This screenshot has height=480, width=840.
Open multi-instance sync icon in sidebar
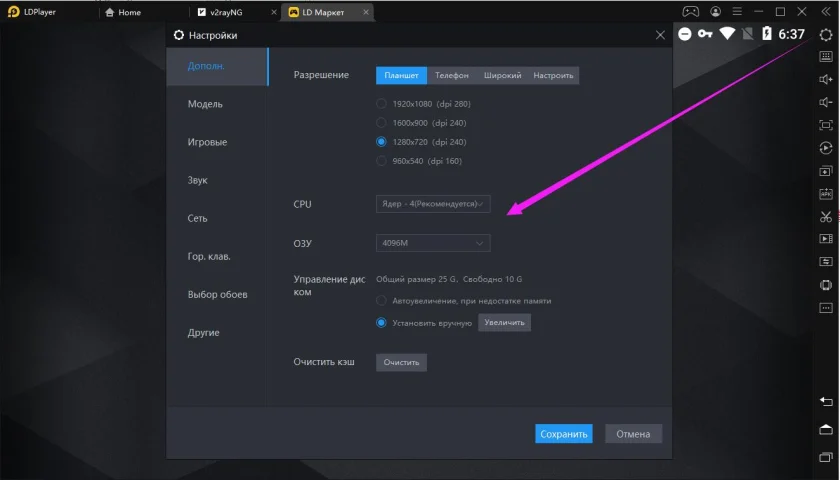[826, 171]
